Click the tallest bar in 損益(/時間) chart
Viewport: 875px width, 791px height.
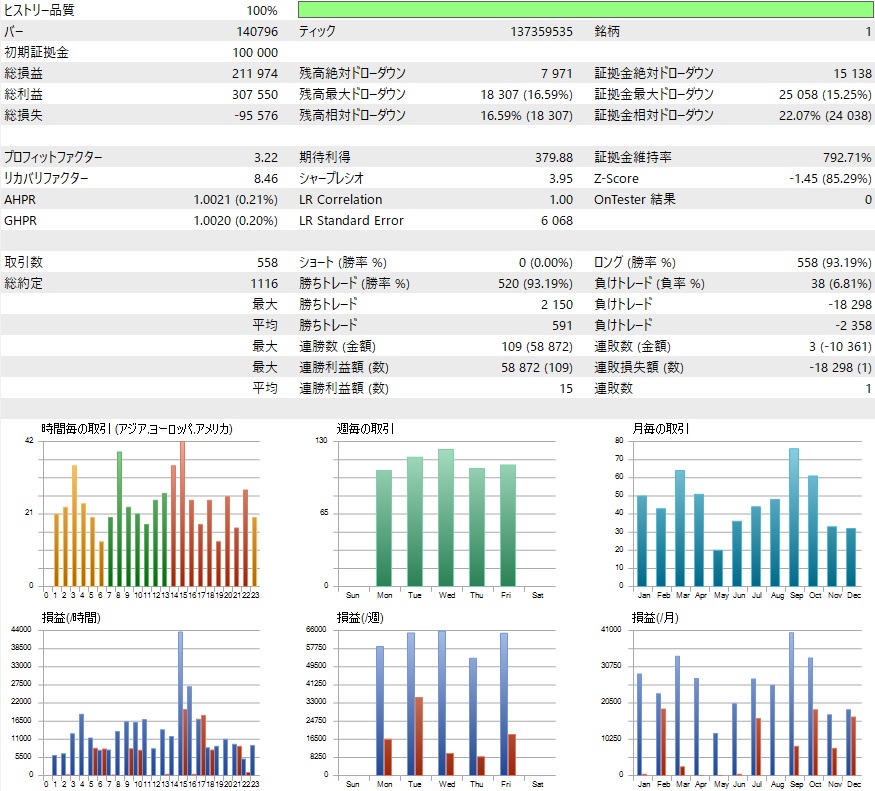(180, 700)
